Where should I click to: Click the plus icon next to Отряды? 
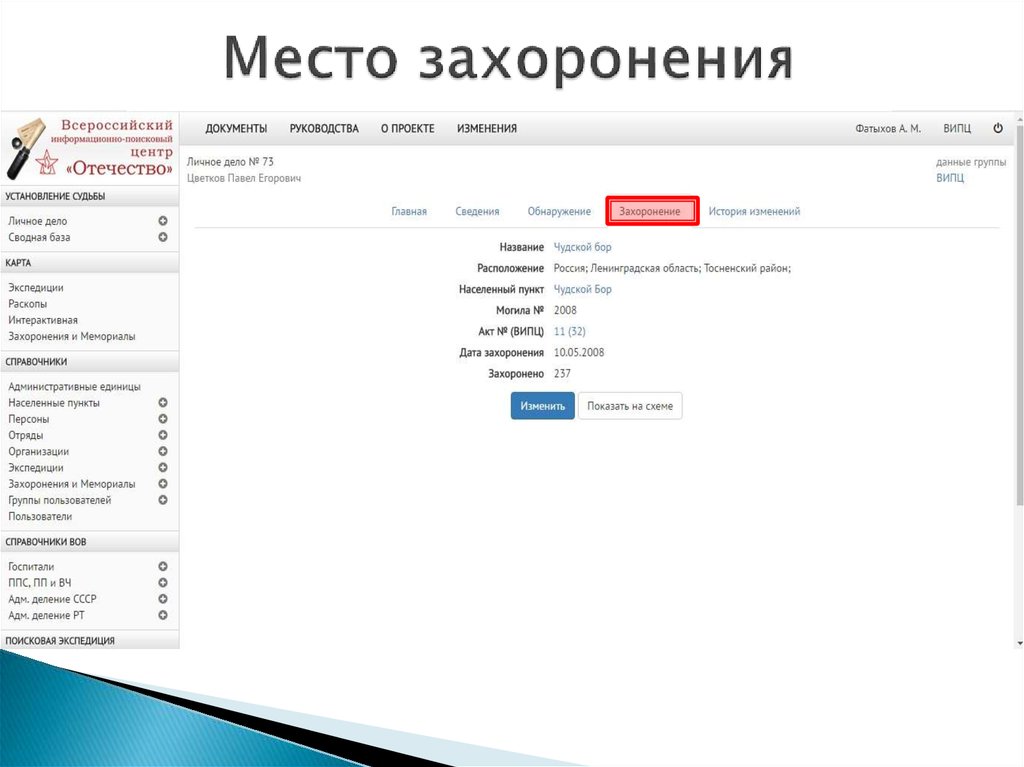(x=162, y=435)
